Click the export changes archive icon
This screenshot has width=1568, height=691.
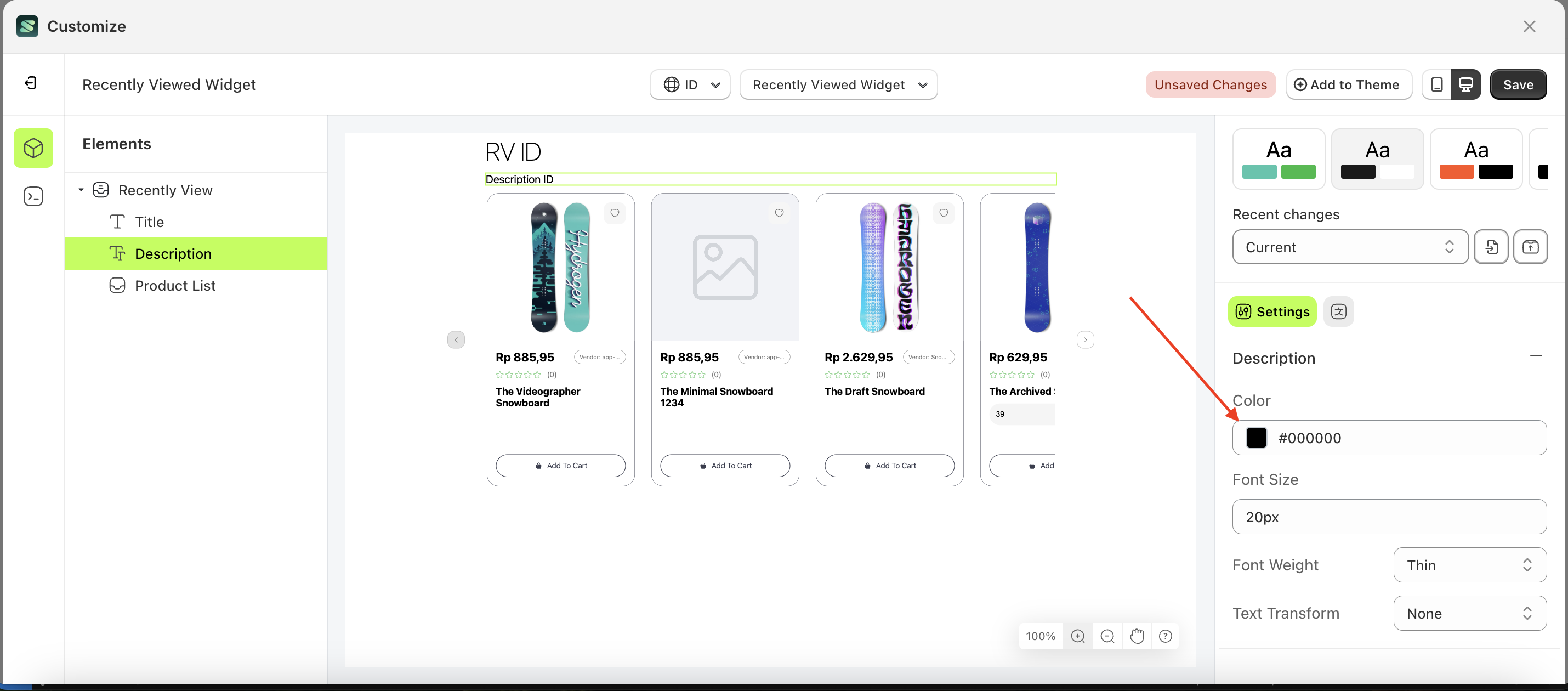(1531, 247)
